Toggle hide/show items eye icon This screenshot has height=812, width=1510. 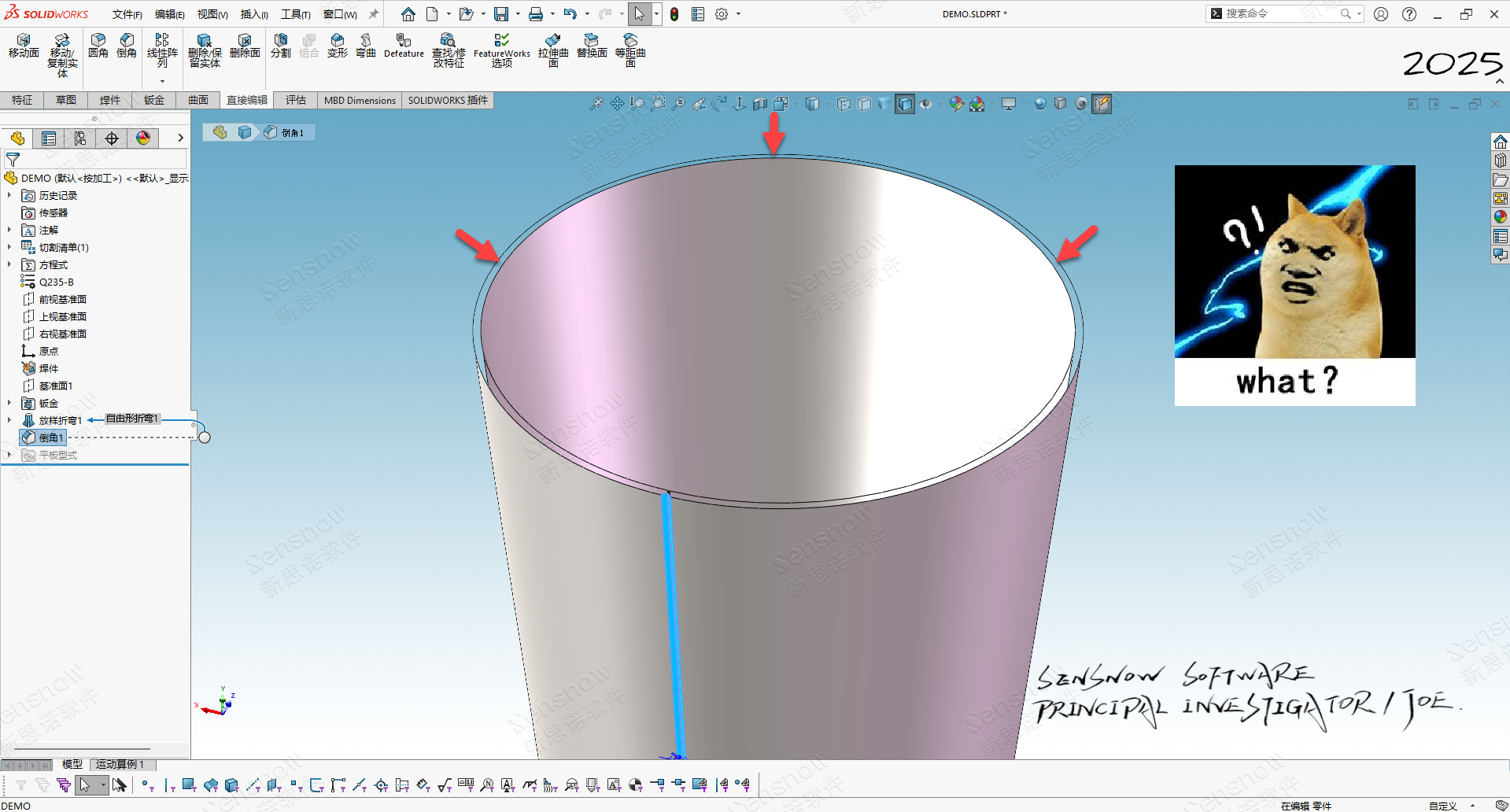tap(926, 104)
